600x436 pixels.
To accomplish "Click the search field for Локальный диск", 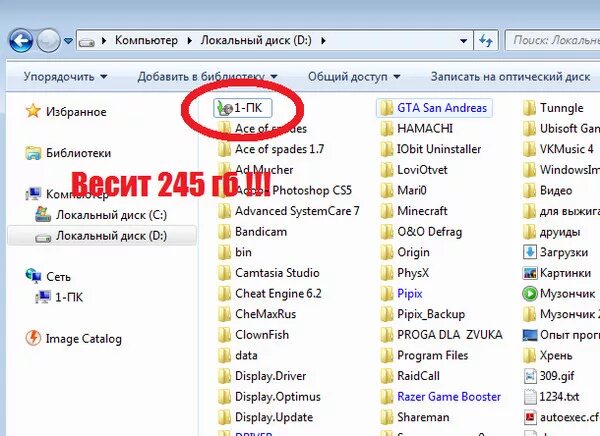I will coord(553,40).
